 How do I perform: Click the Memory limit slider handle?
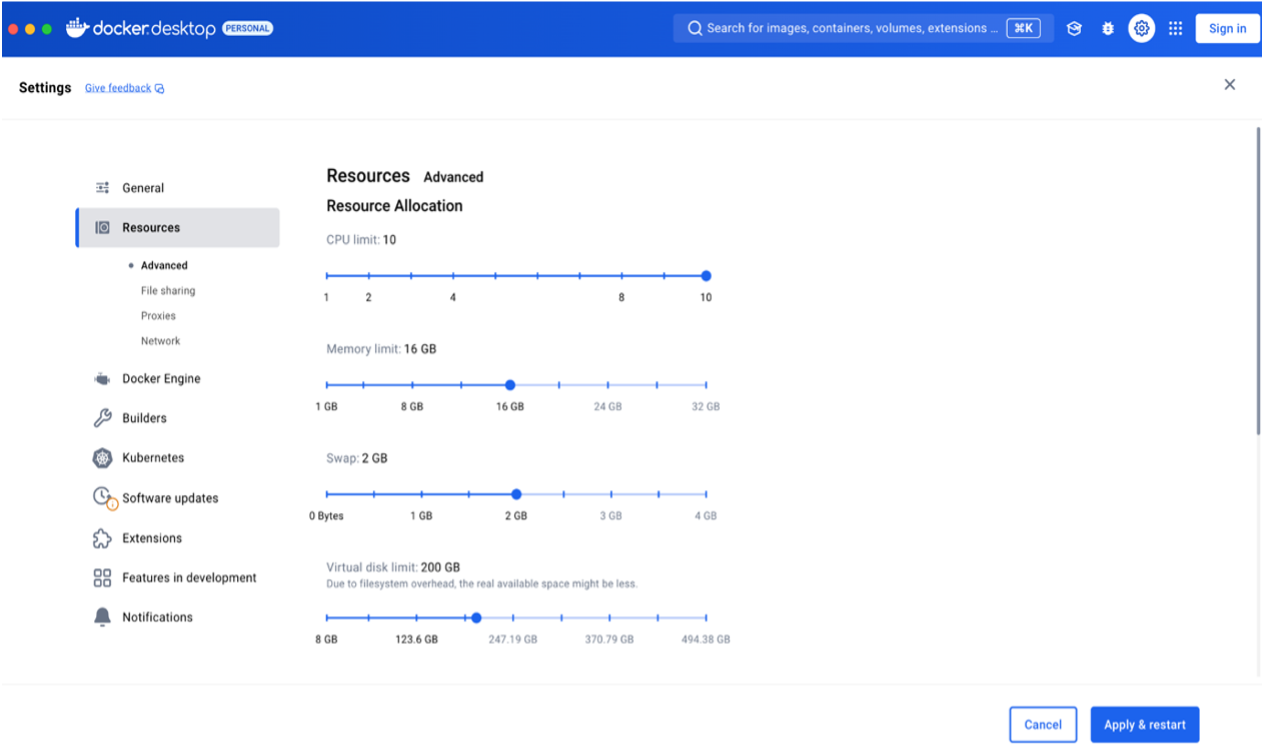510,385
